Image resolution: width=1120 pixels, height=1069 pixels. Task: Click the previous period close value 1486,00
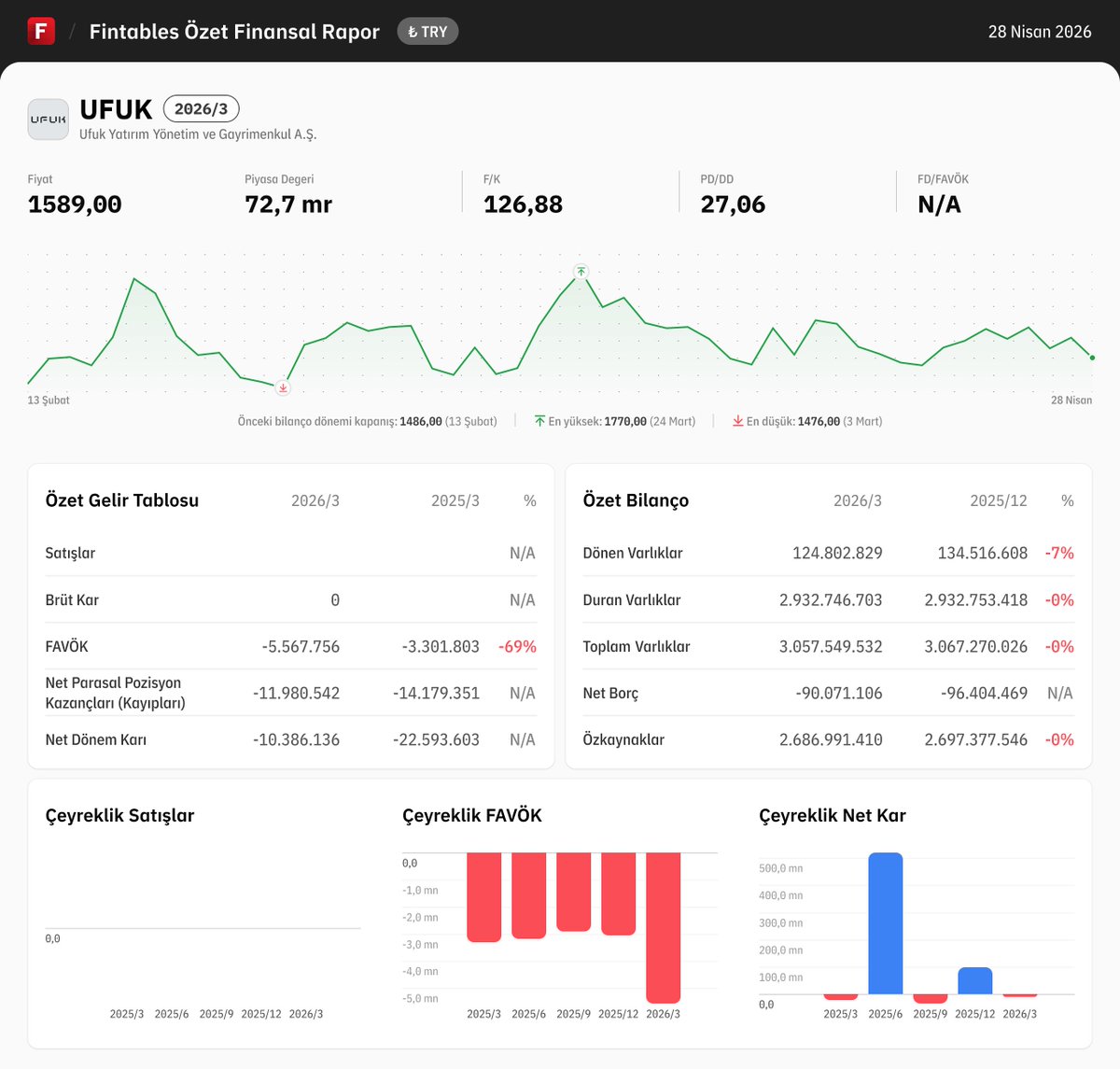pos(421,421)
